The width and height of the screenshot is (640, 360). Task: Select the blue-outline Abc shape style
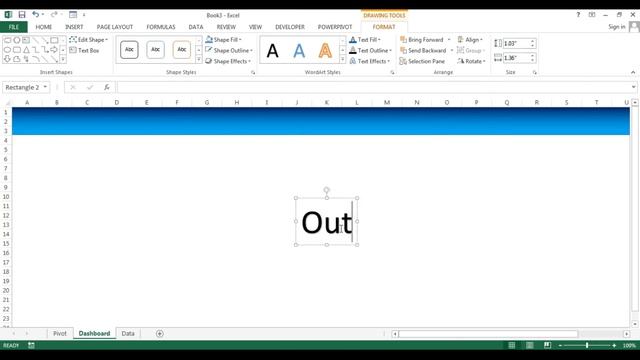155,50
